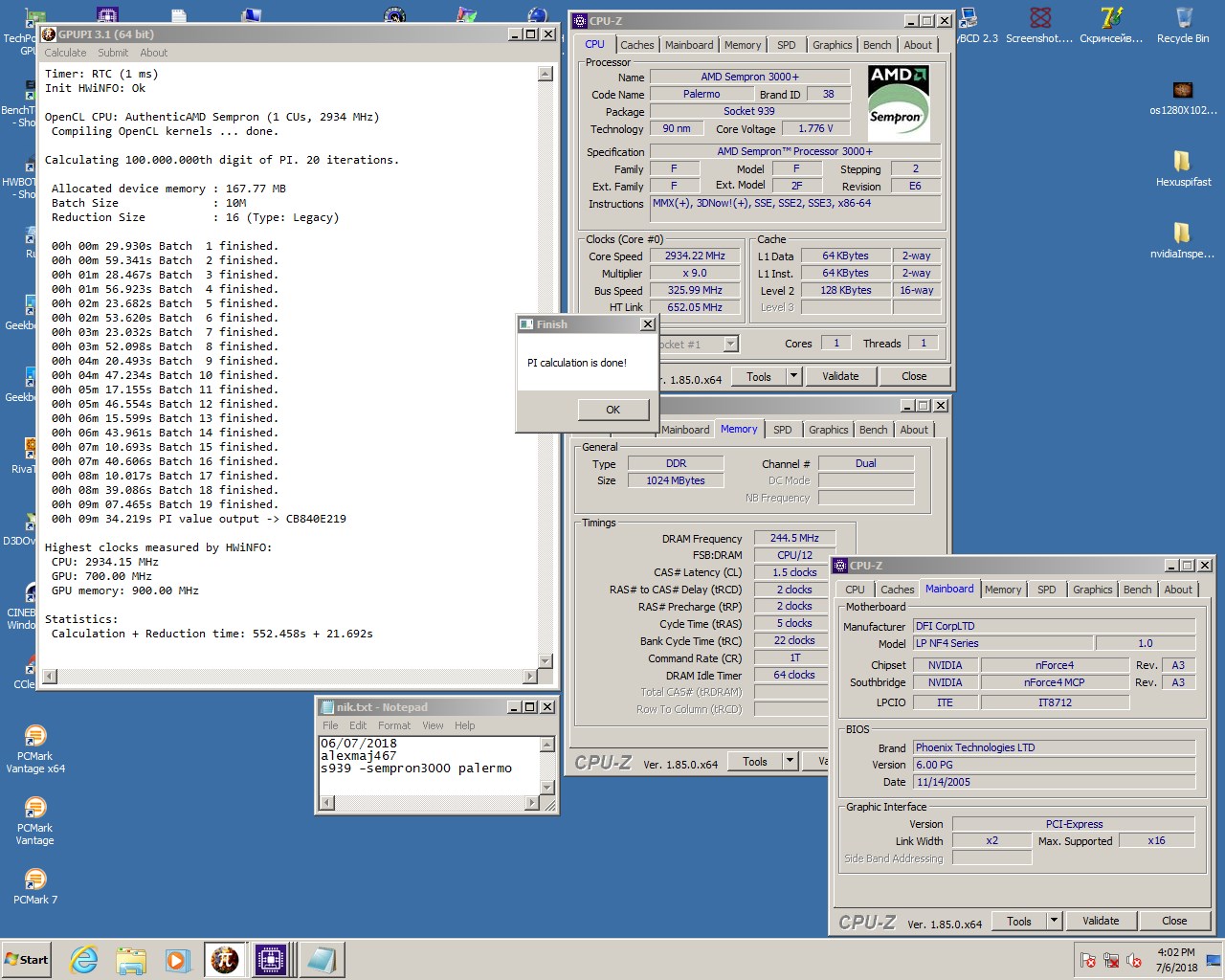Click the Show desktop button

[1214, 960]
